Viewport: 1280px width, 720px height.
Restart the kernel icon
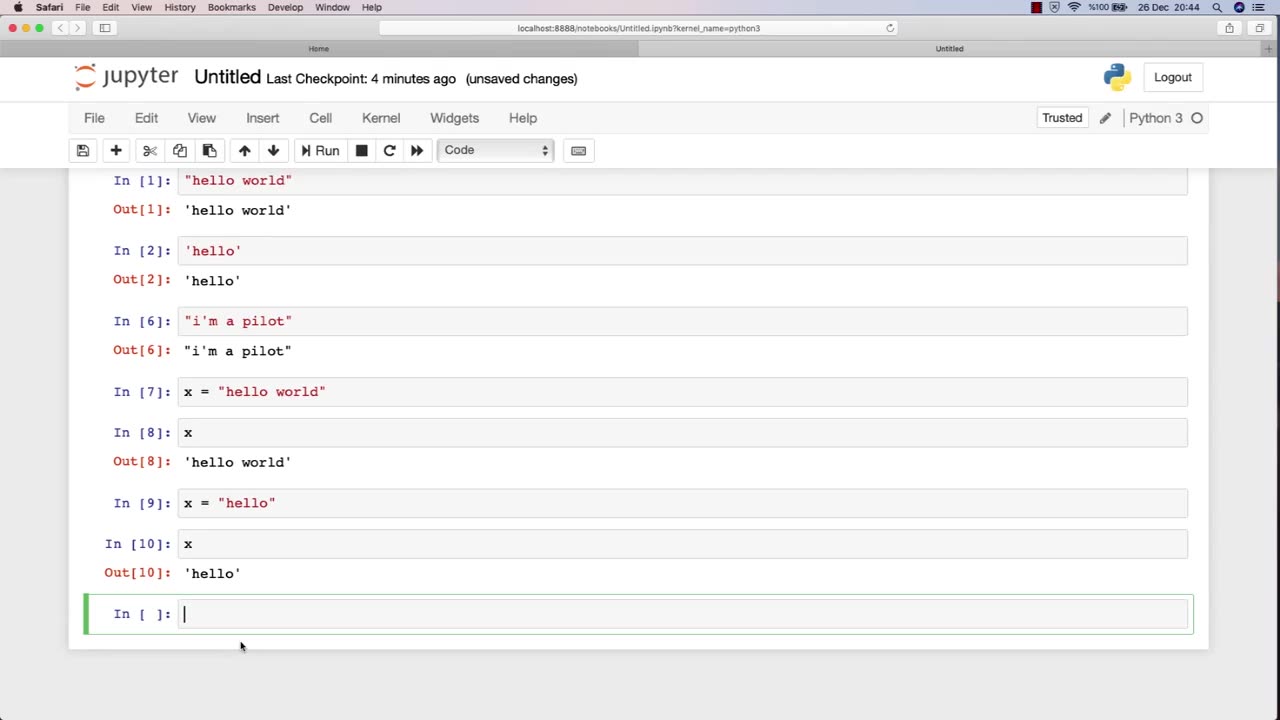point(389,150)
